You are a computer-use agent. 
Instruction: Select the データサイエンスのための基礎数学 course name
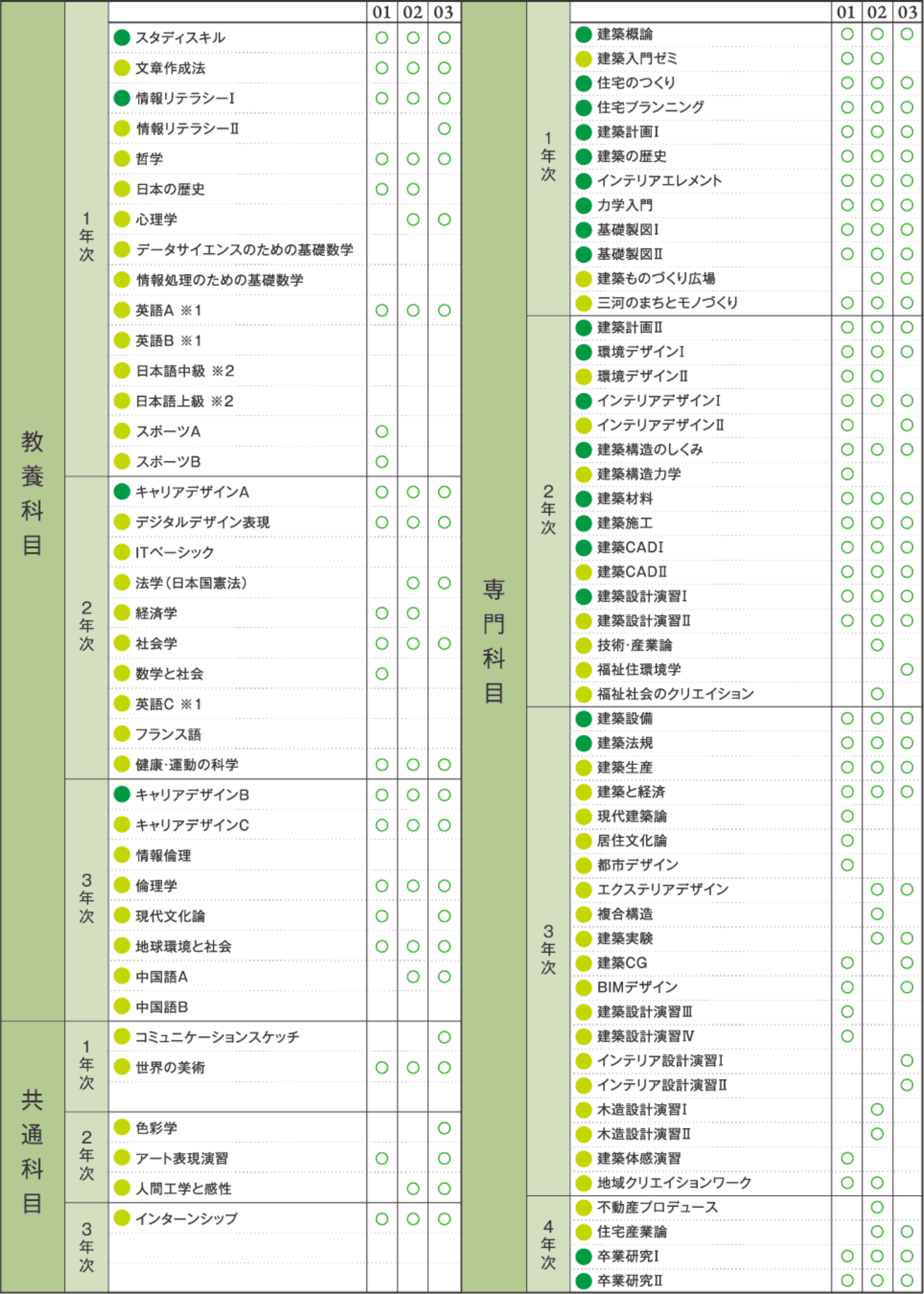[244, 250]
